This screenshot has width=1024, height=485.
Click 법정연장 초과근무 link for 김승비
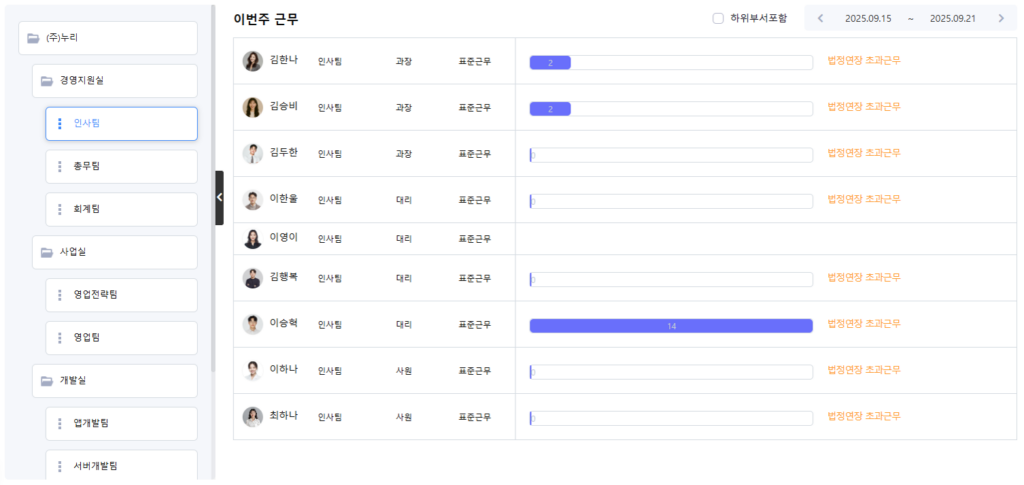click(864, 107)
